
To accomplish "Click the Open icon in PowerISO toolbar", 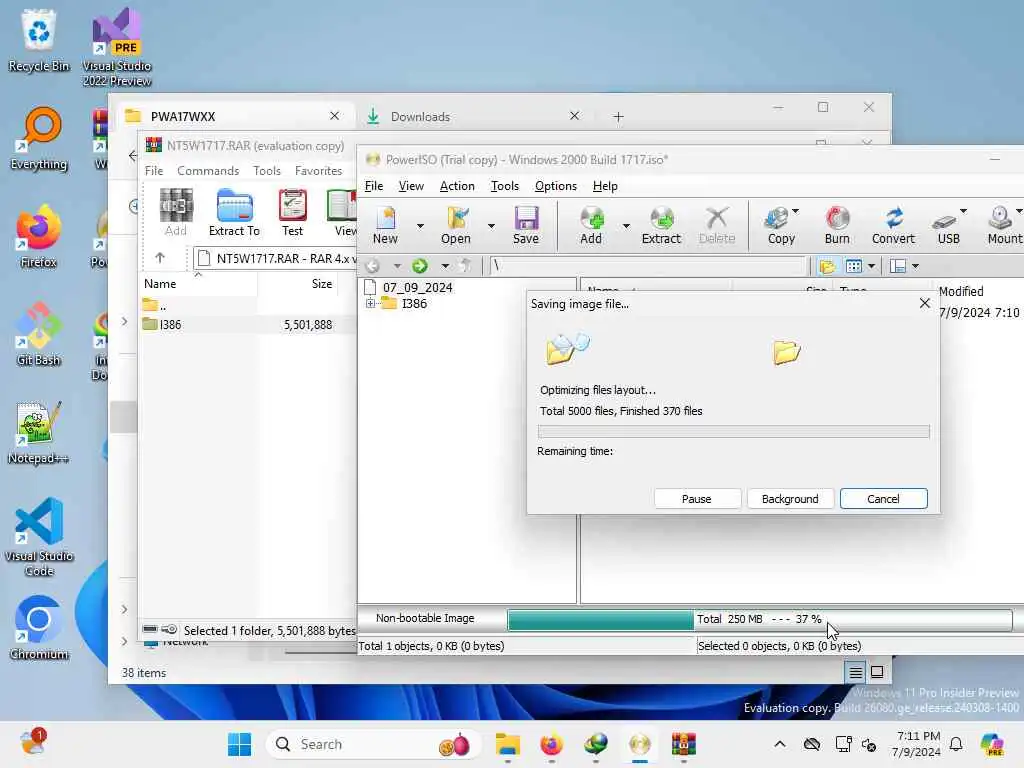I will point(456,225).
